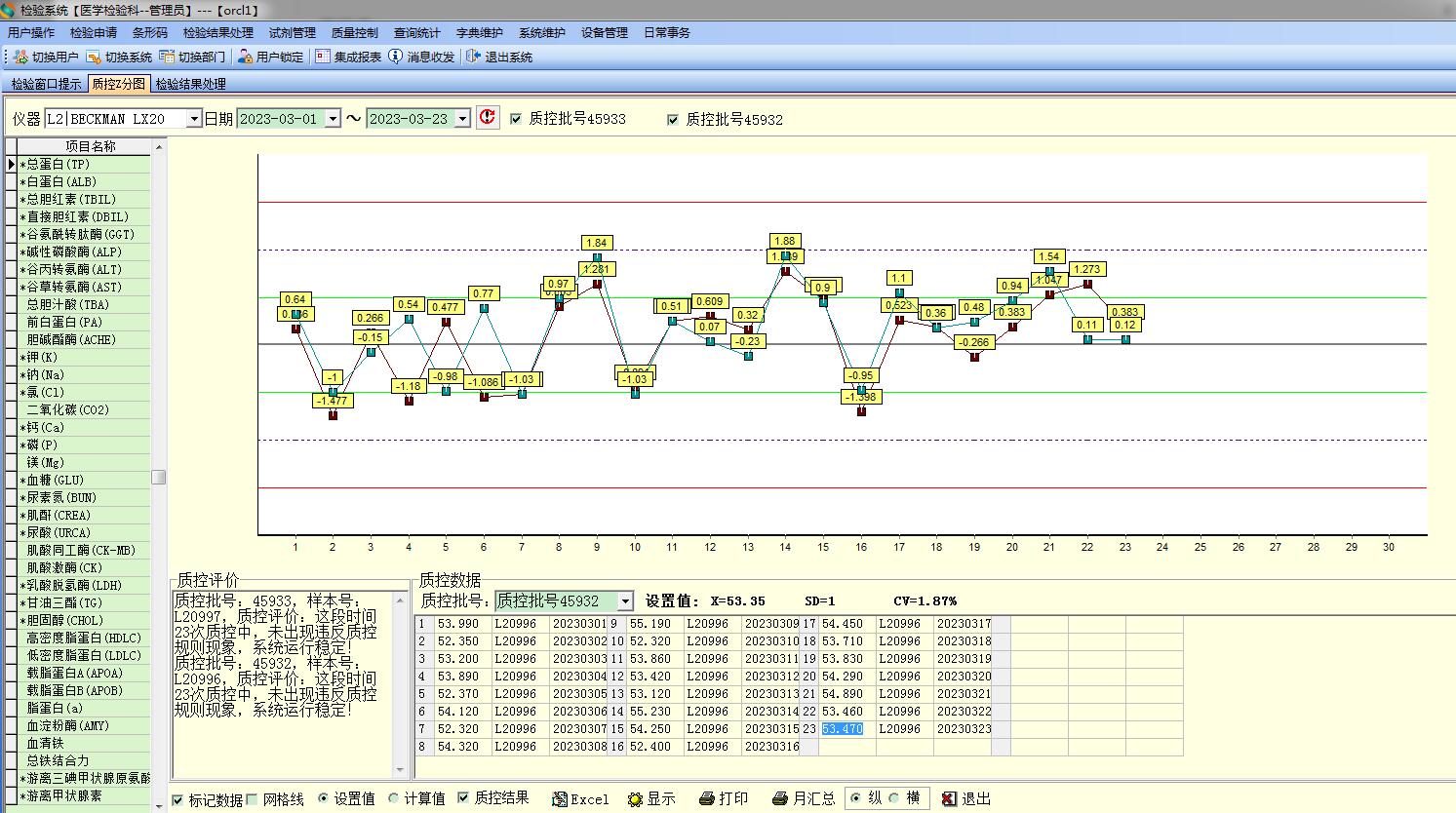1456x813 pixels.
Task: Expand the QC batch number 45932 combo box
Action: [x=625, y=601]
